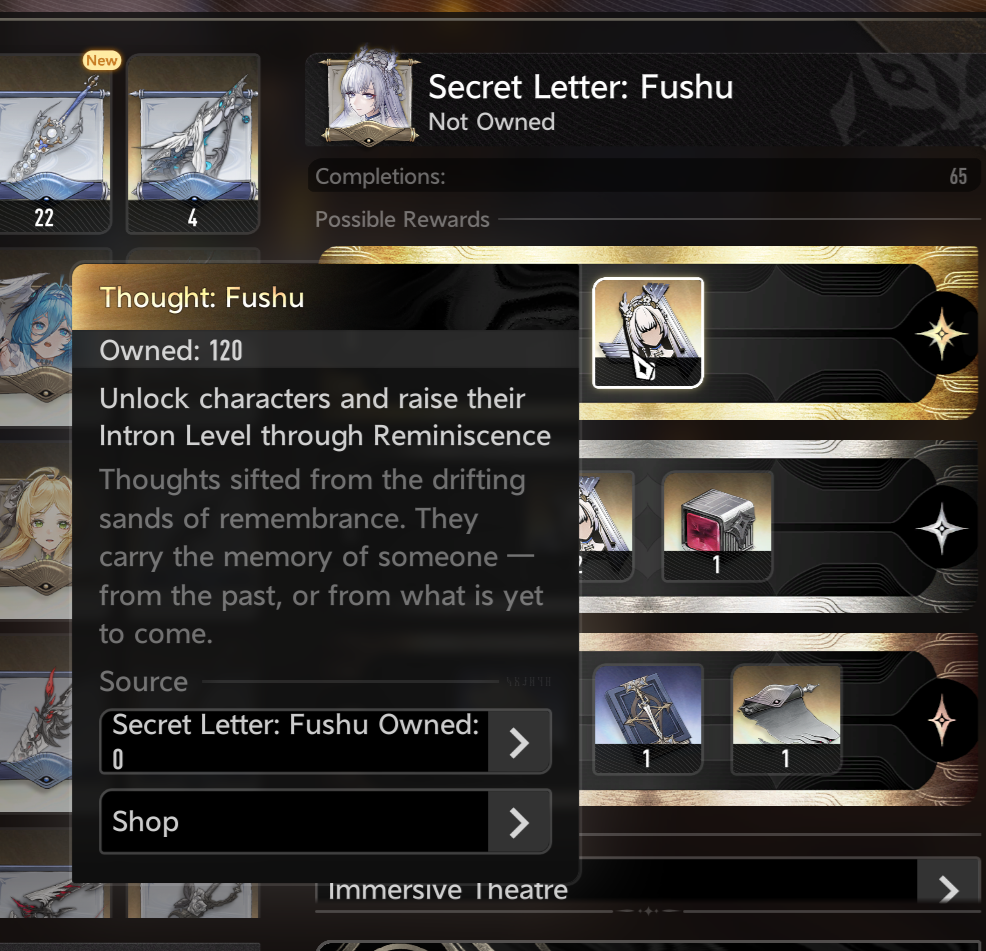
Task: Click the silver four-point star emblem
Action: pyautogui.click(x=941, y=528)
